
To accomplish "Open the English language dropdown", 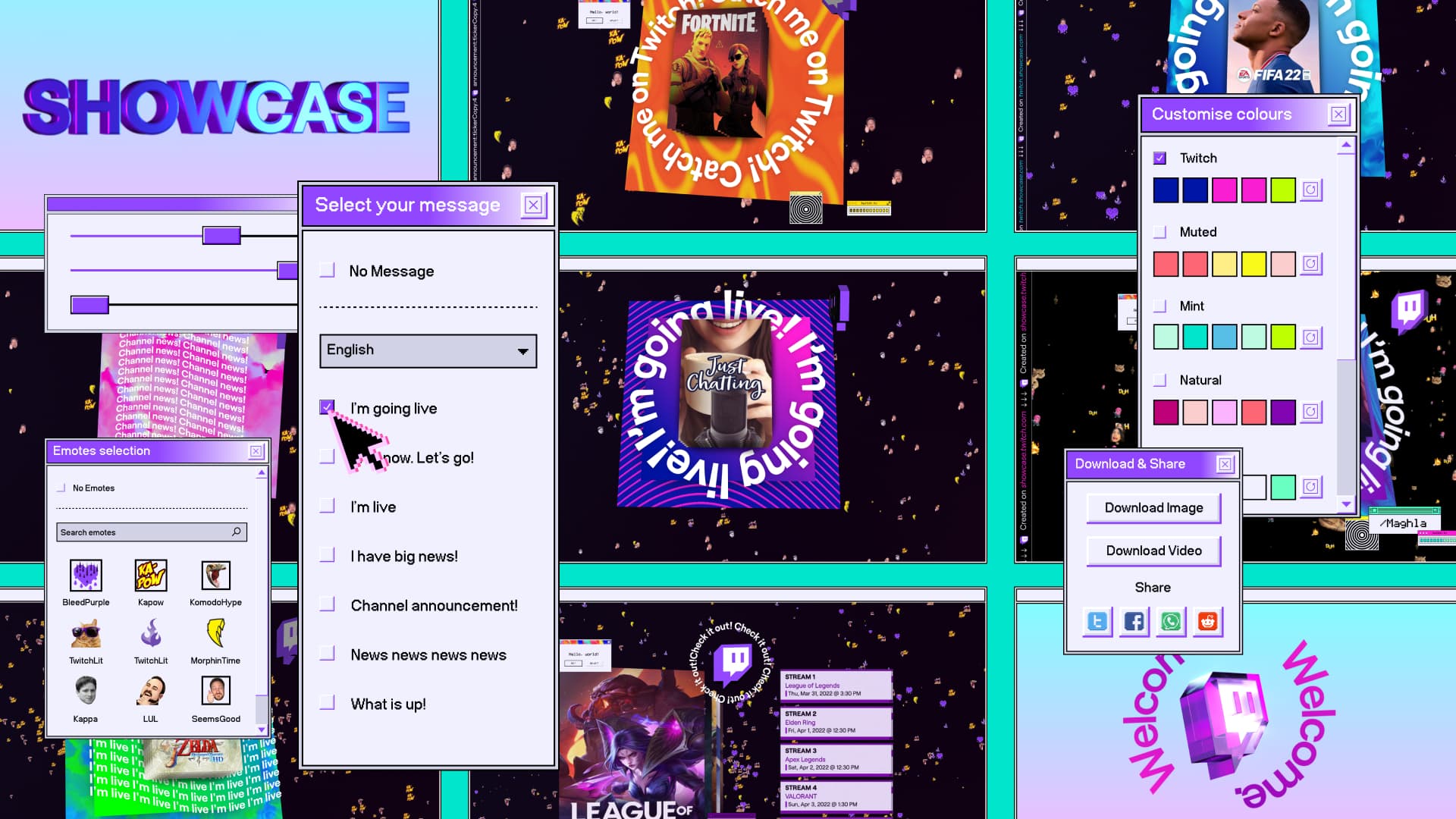I will click(x=428, y=350).
